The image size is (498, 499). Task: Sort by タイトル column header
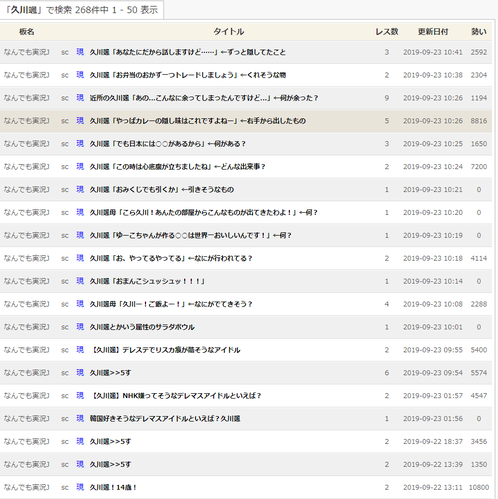click(x=229, y=32)
